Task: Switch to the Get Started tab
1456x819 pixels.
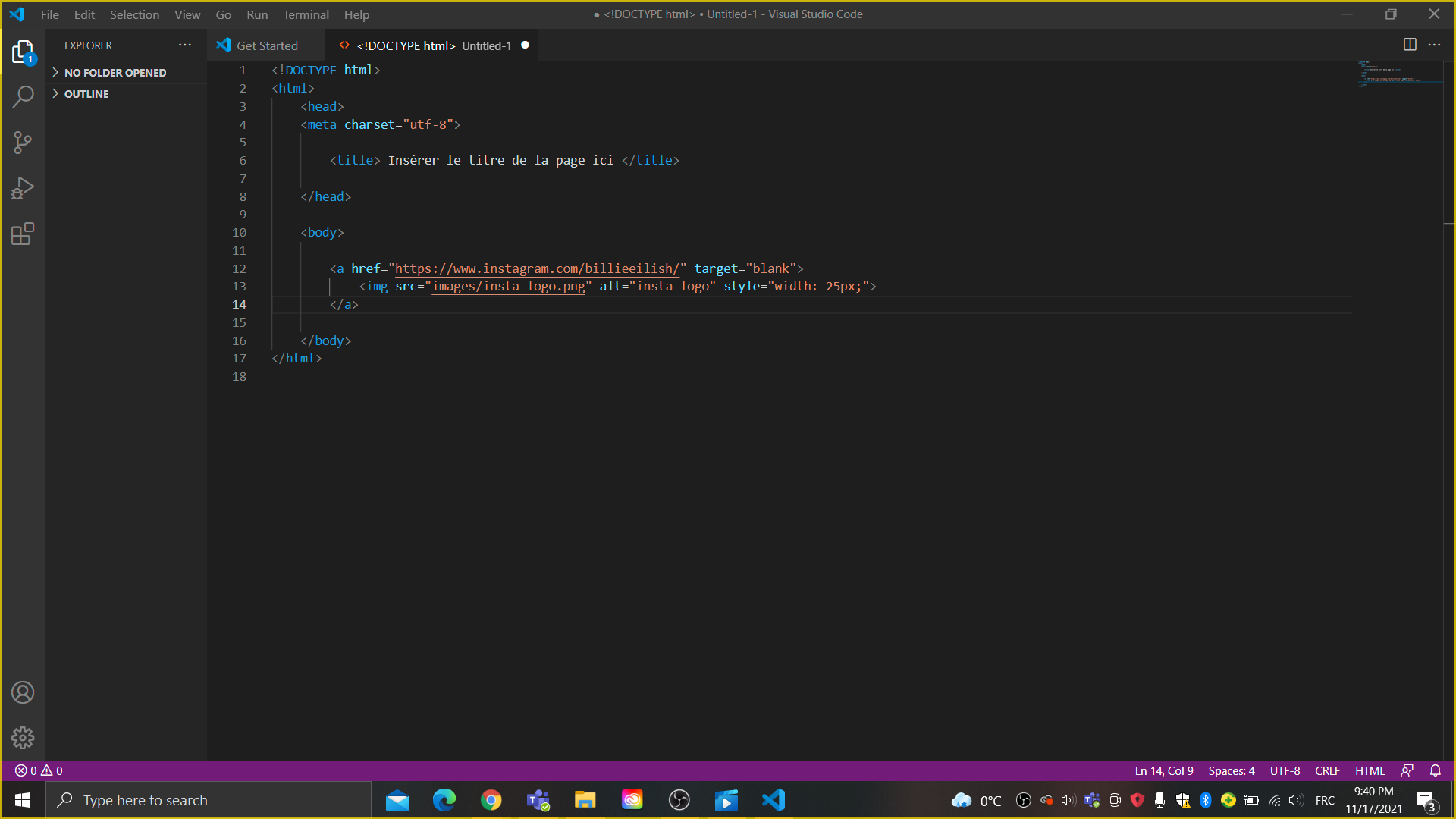Action: (265, 45)
